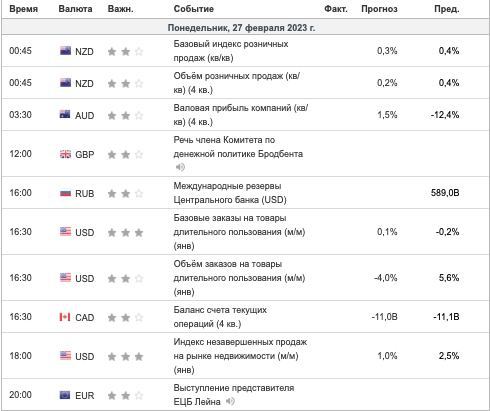
Task: Sort by the Время column header
Action: tap(23, 9)
